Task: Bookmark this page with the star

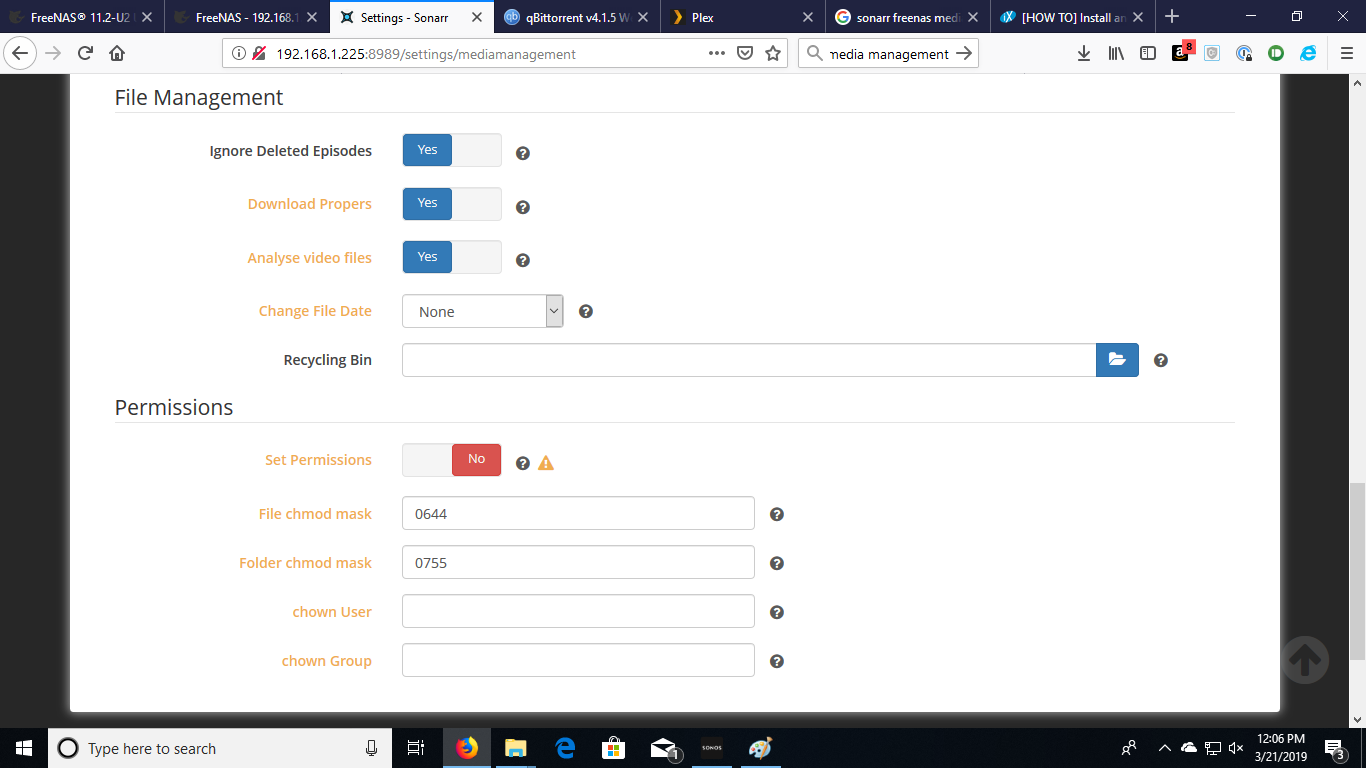Action: [773, 54]
